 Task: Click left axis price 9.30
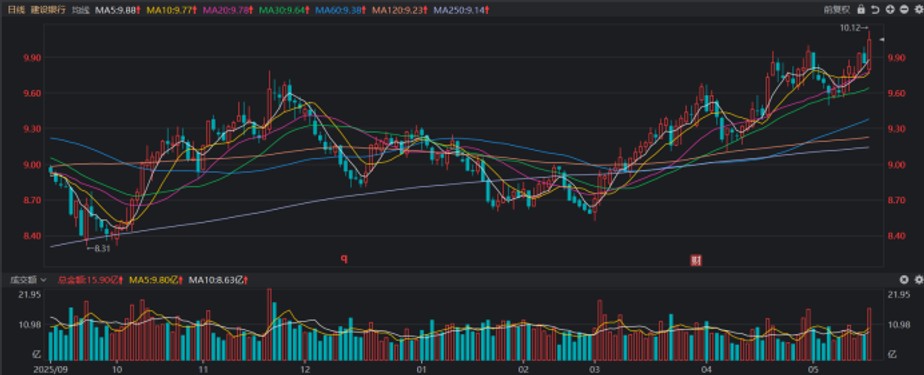click(x=32, y=129)
